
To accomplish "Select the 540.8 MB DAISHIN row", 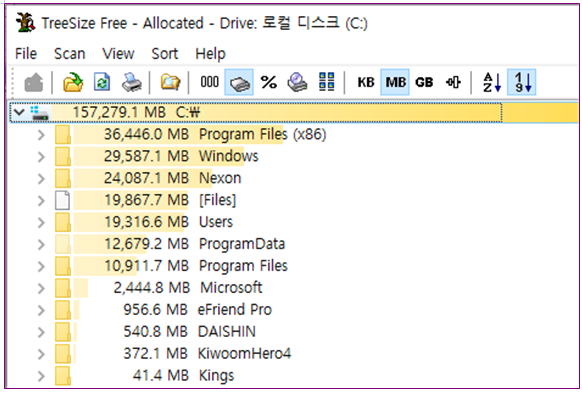I will [x=189, y=331].
